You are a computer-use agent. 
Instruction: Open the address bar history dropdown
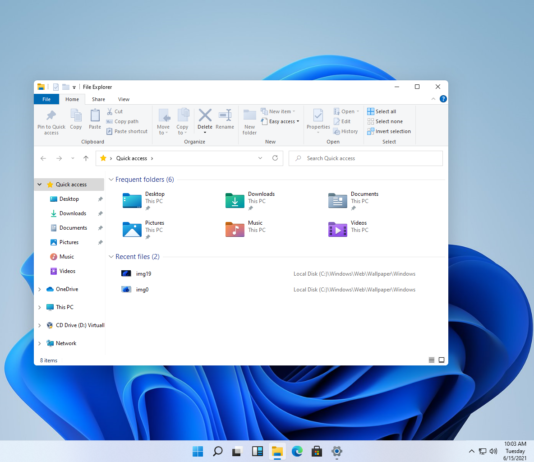point(260,158)
